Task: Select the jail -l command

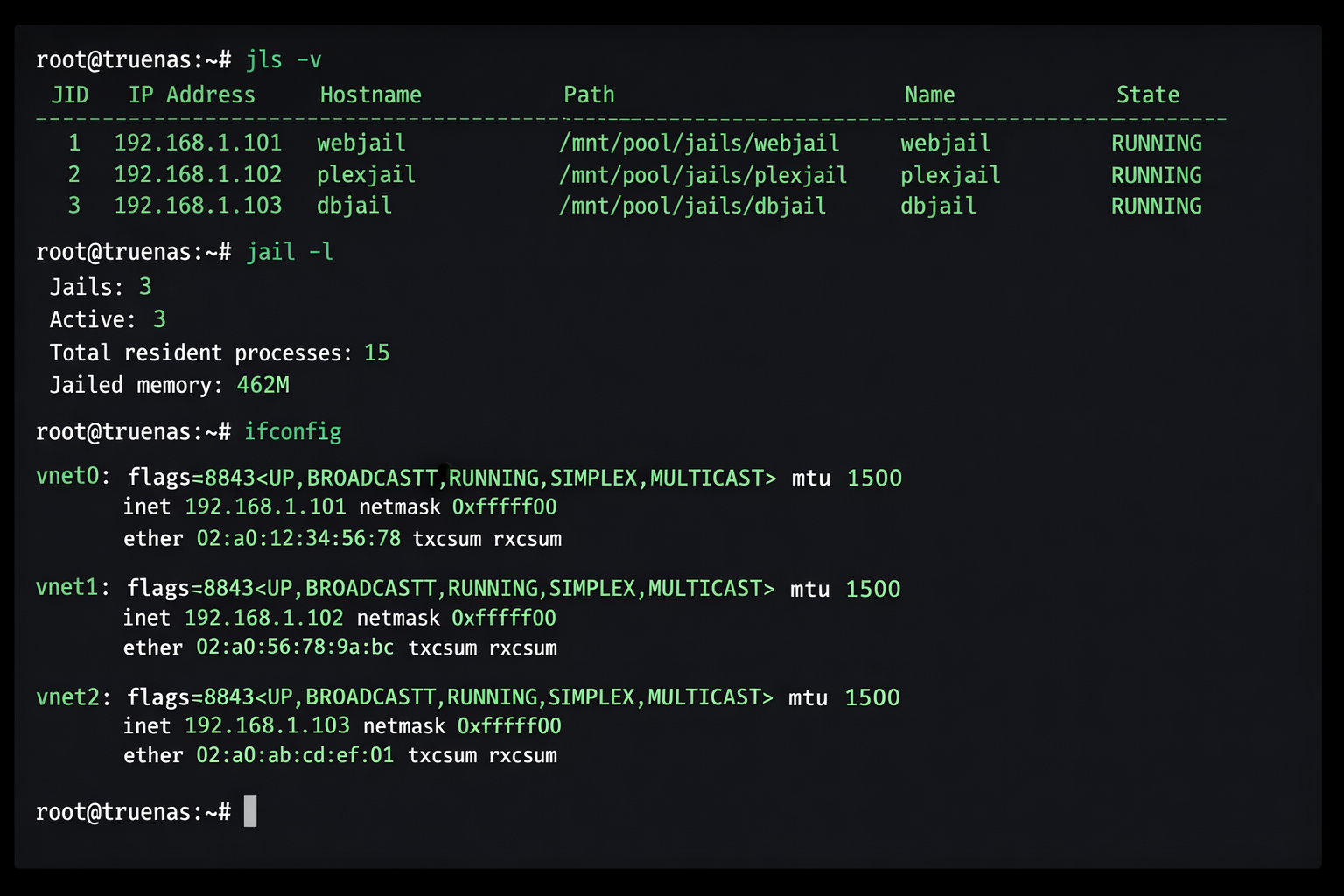Action: tap(289, 252)
